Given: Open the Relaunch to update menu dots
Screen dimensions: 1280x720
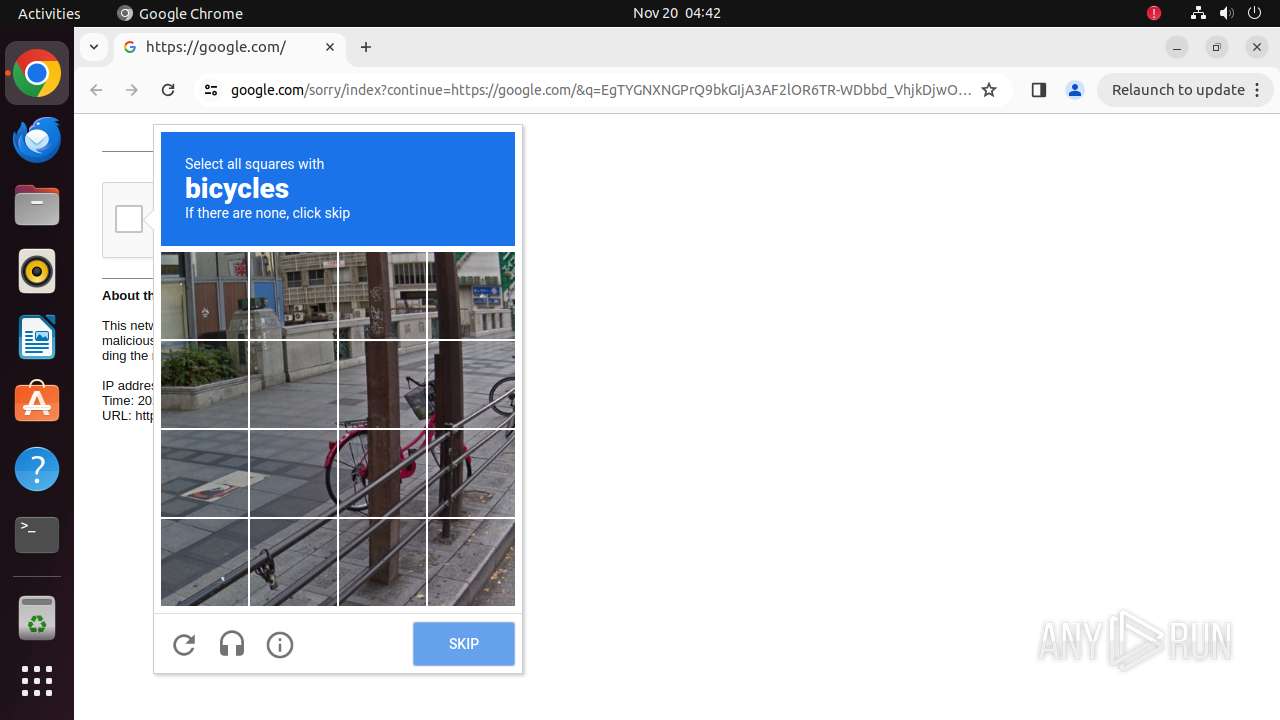Looking at the screenshot, I should pos(1258,90).
